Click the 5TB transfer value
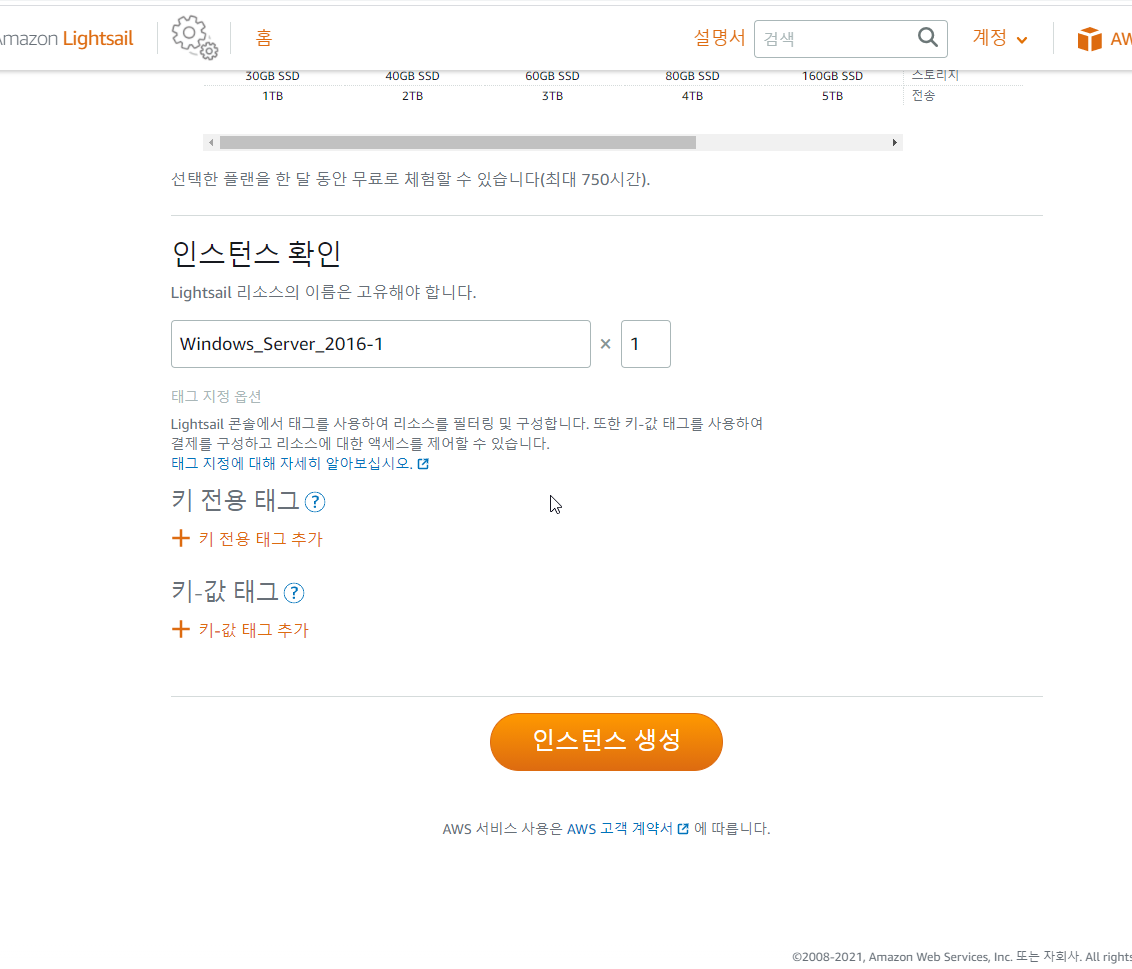The height and width of the screenshot is (969, 1132). [832, 96]
